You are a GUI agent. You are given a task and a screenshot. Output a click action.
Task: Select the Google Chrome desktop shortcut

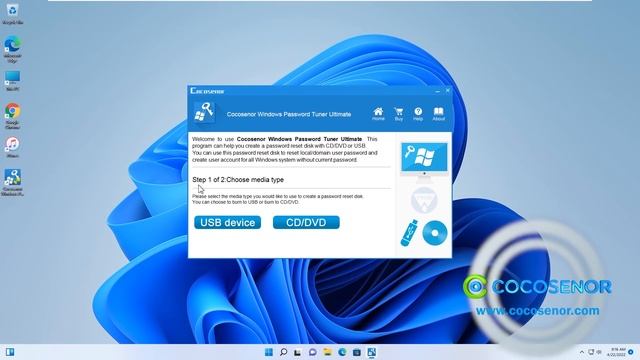pyautogui.click(x=12, y=116)
